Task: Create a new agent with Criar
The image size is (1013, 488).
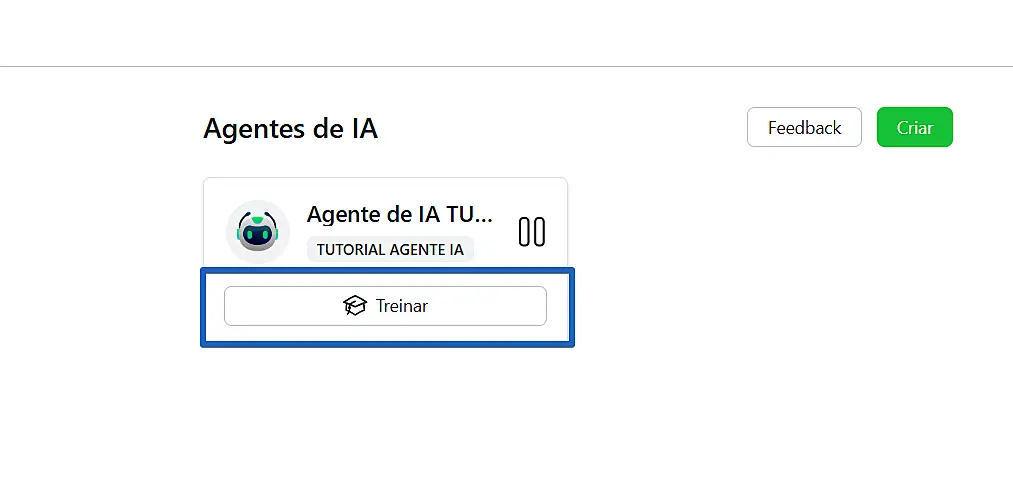Action: (914, 127)
